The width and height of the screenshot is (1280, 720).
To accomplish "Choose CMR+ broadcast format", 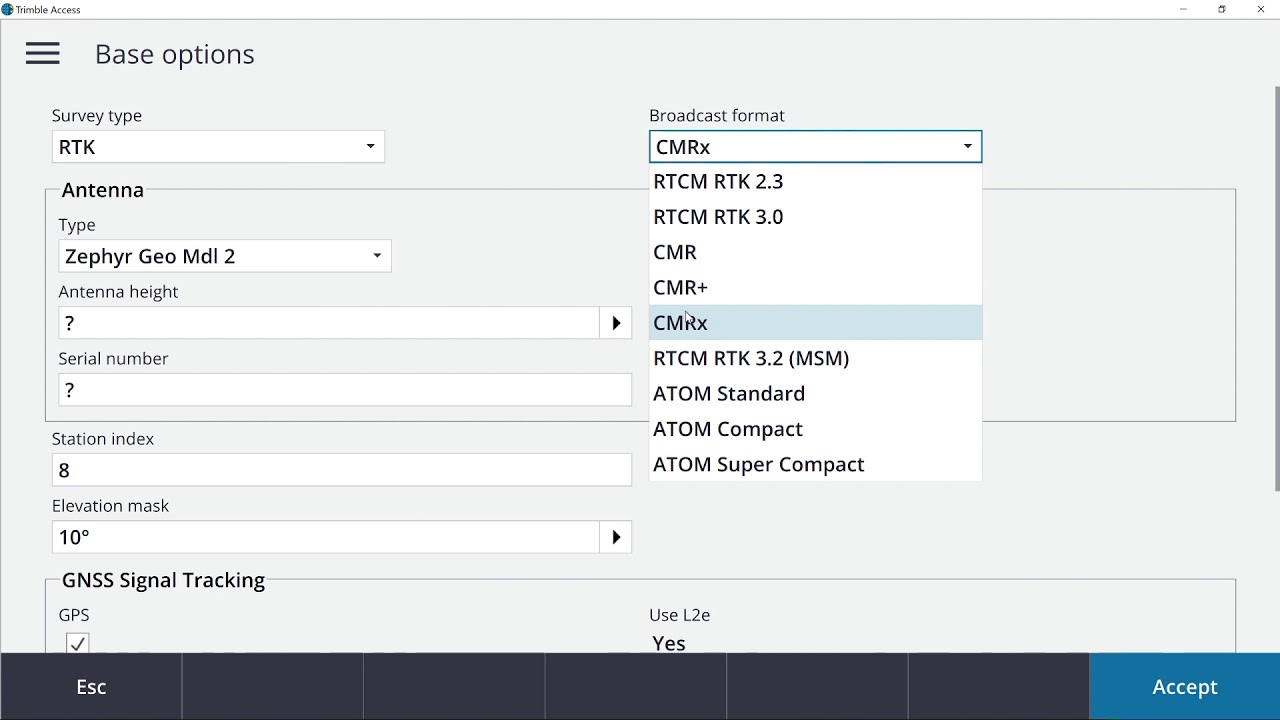I will tap(816, 288).
